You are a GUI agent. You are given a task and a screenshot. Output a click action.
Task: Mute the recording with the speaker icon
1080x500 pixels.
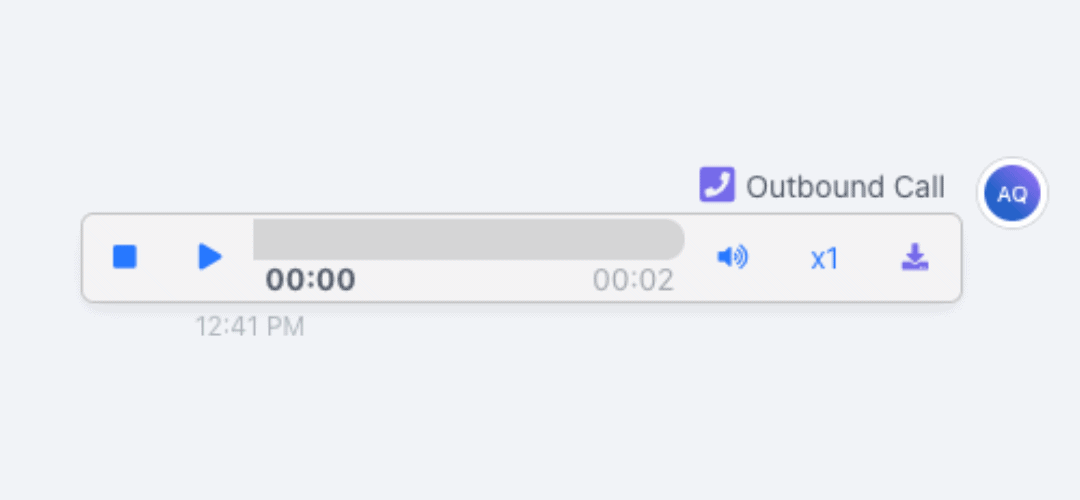pyautogui.click(x=732, y=258)
